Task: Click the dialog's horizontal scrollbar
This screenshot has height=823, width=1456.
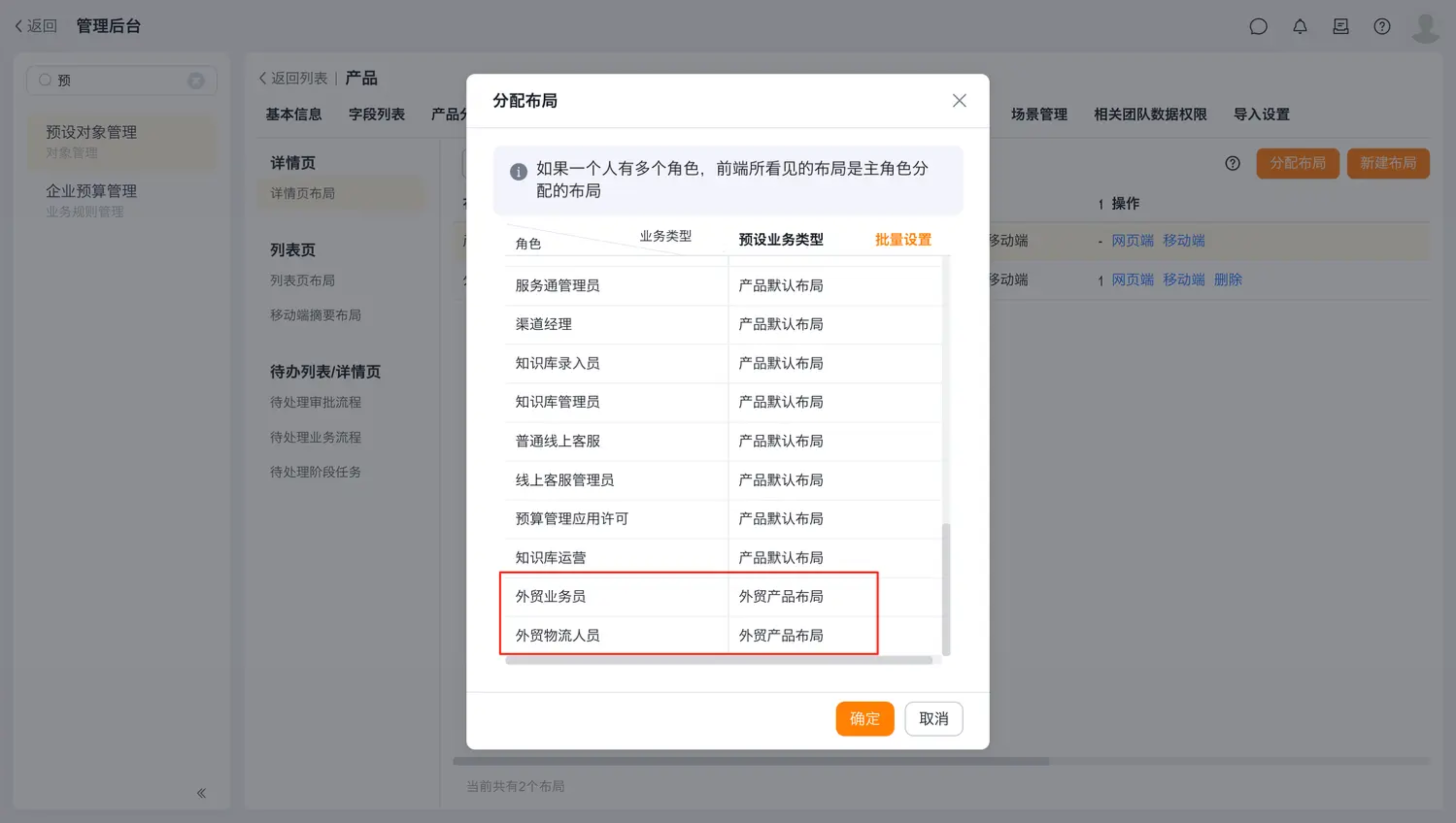Action: pyautogui.click(x=719, y=660)
